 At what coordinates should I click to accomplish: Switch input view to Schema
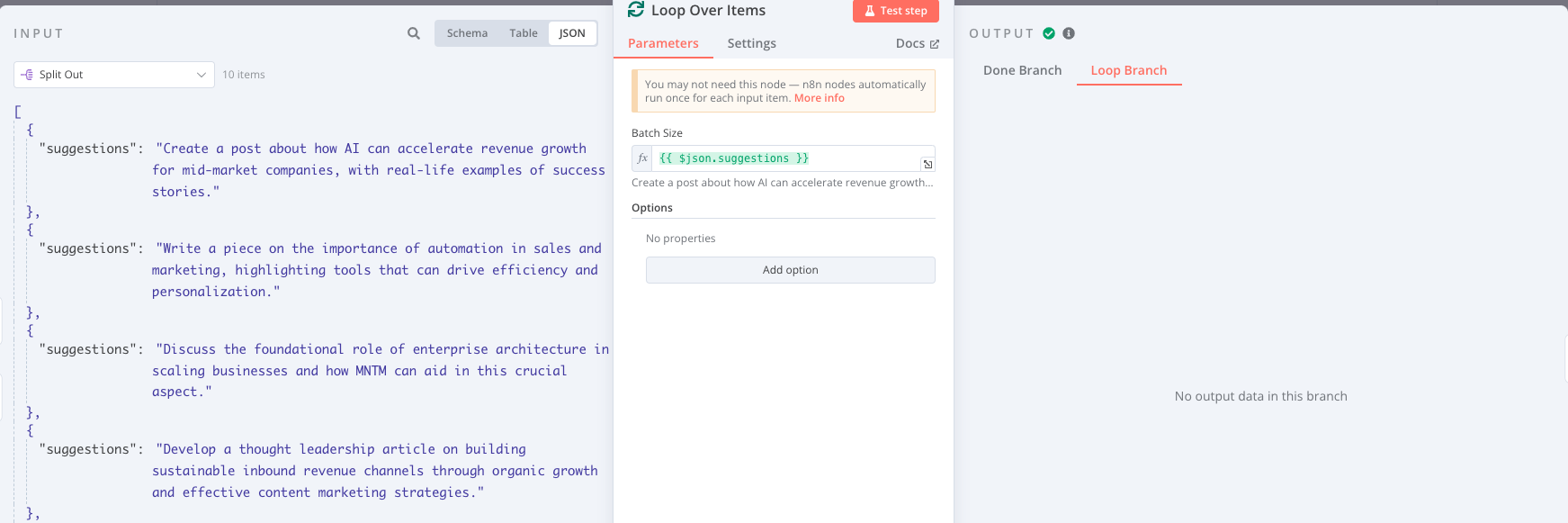pos(467,33)
